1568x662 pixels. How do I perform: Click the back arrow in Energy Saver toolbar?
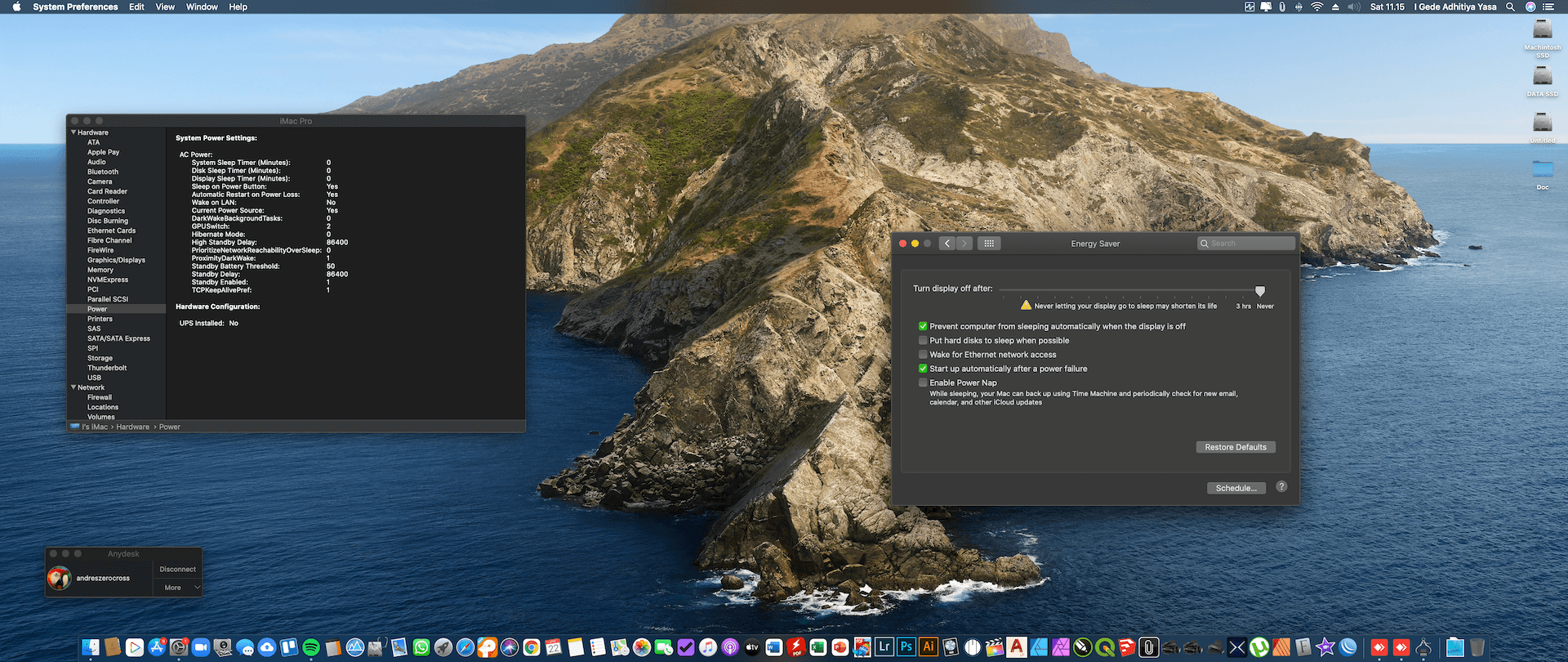947,244
